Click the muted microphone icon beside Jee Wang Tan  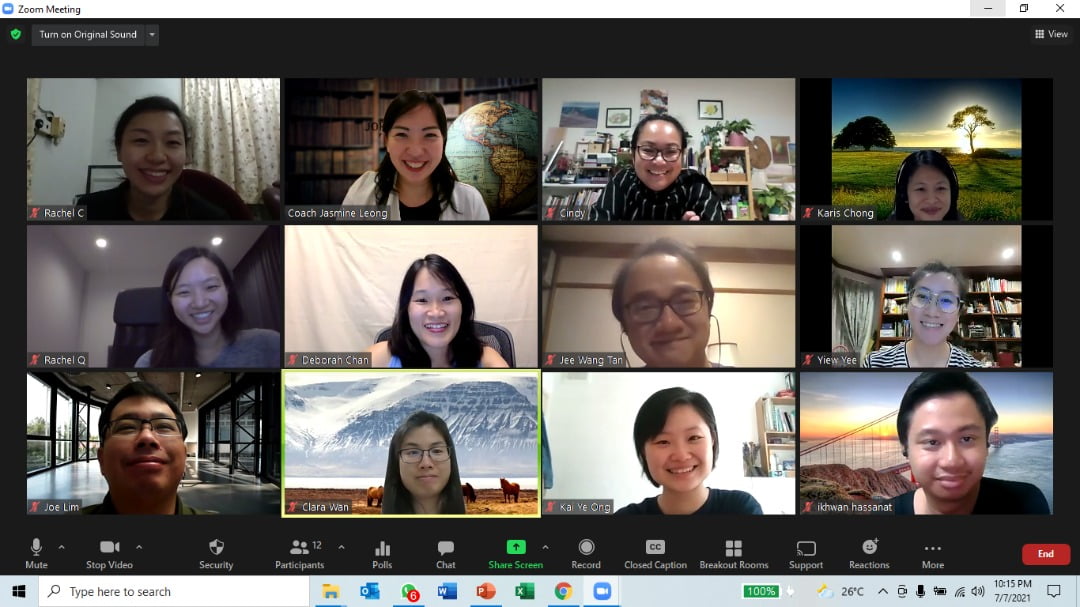(550, 360)
